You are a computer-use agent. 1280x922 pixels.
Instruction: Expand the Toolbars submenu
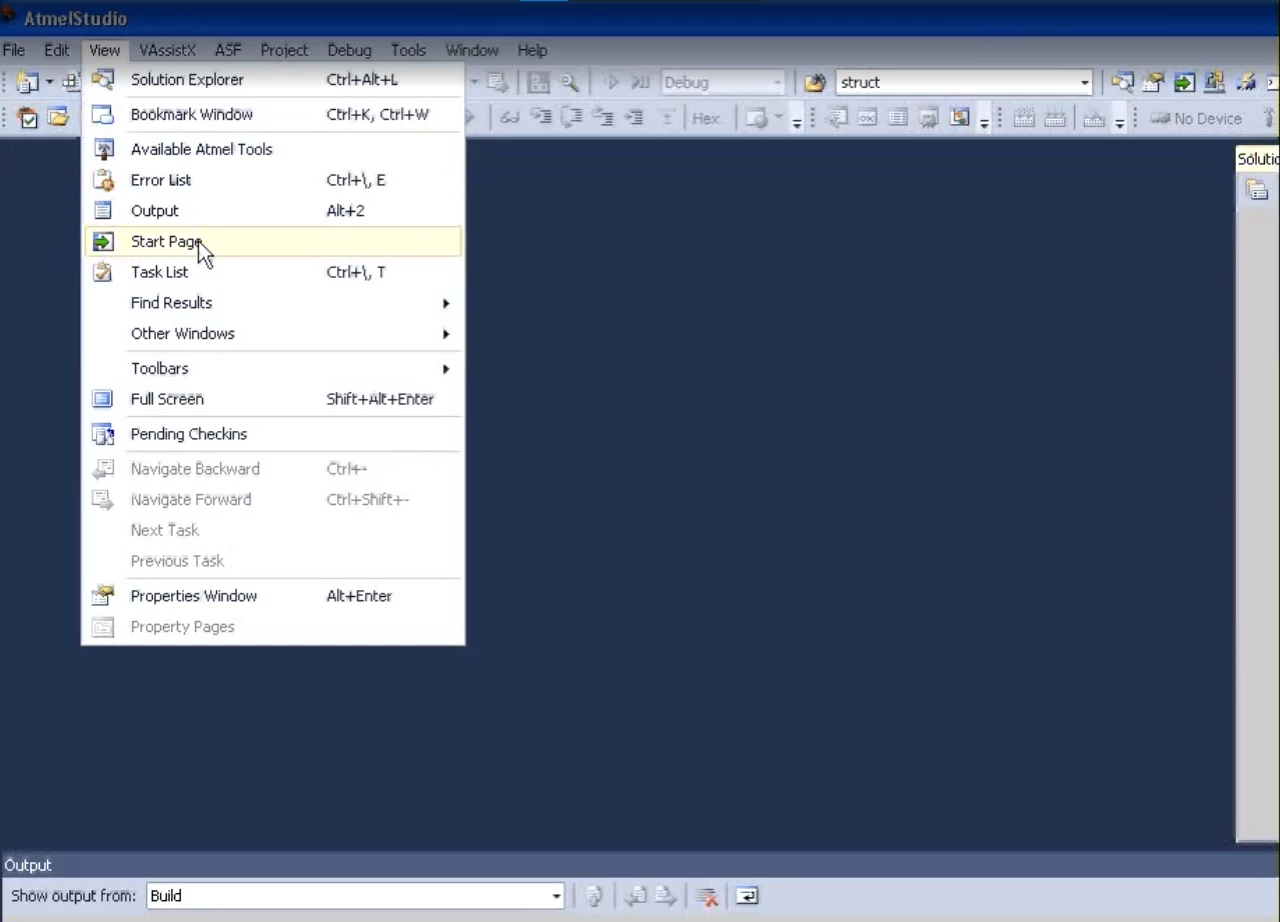[272, 369]
